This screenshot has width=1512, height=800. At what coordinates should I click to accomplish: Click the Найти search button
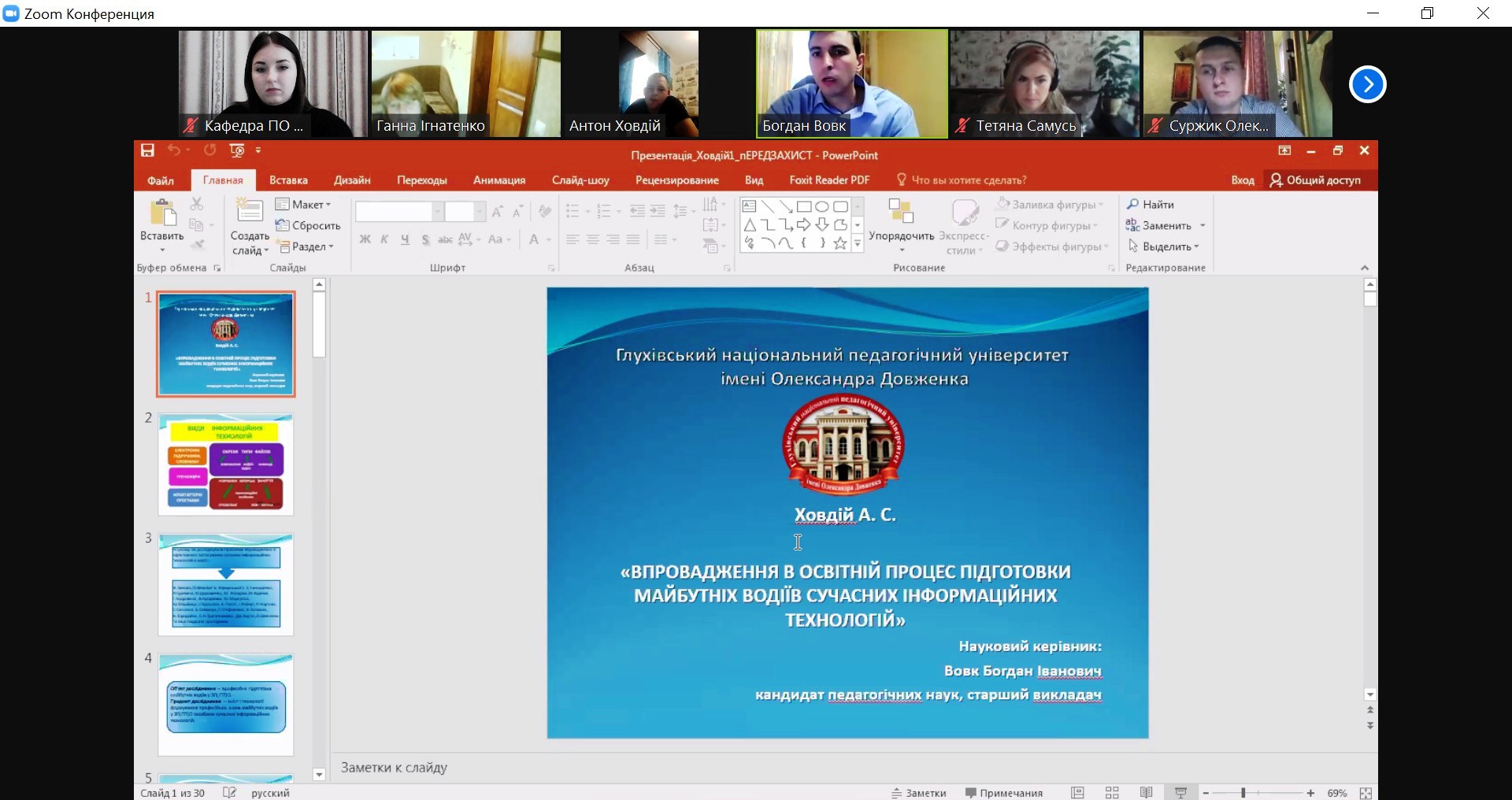tap(1151, 205)
